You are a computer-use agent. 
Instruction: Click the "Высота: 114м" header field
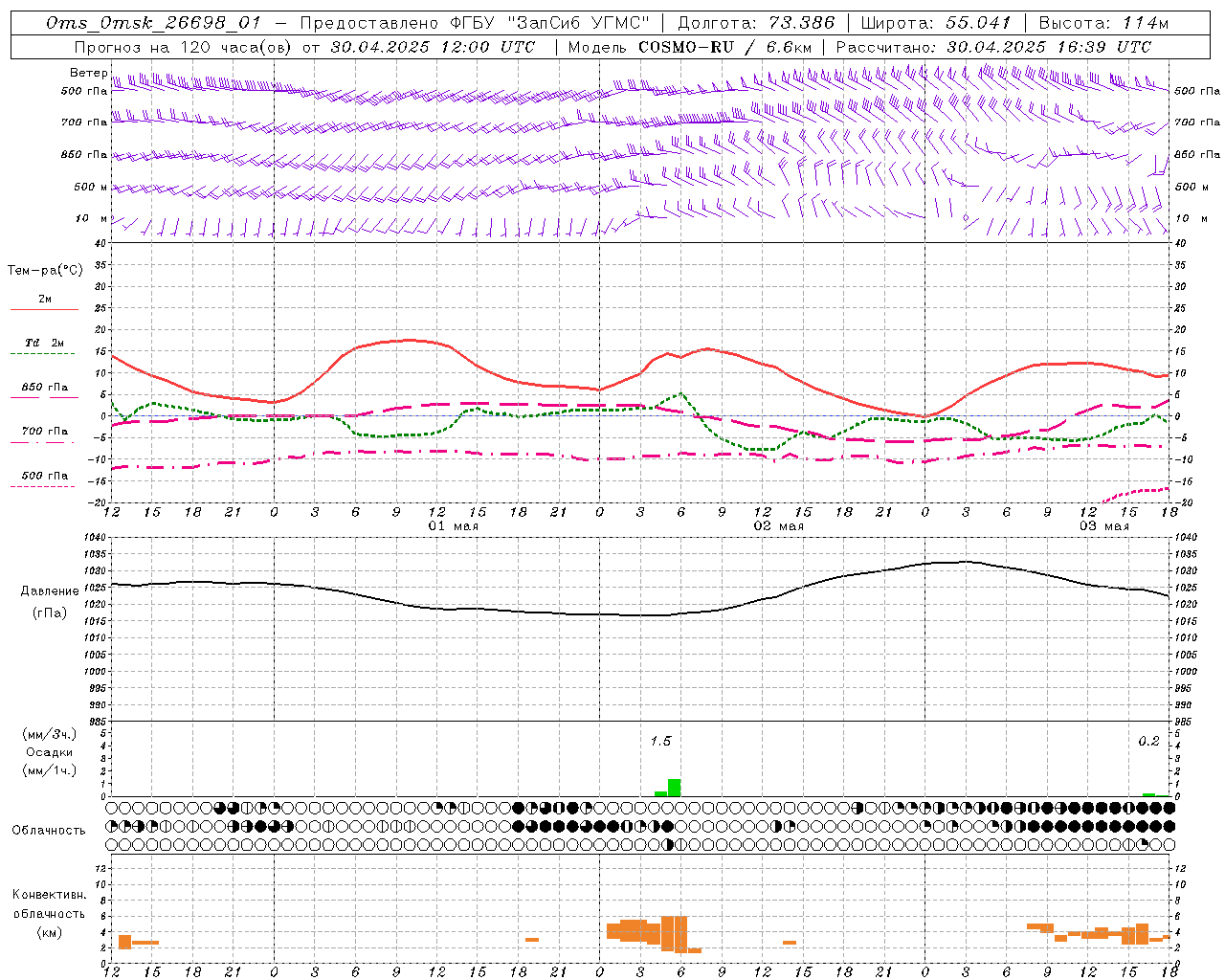click(x=1102, y=23)
